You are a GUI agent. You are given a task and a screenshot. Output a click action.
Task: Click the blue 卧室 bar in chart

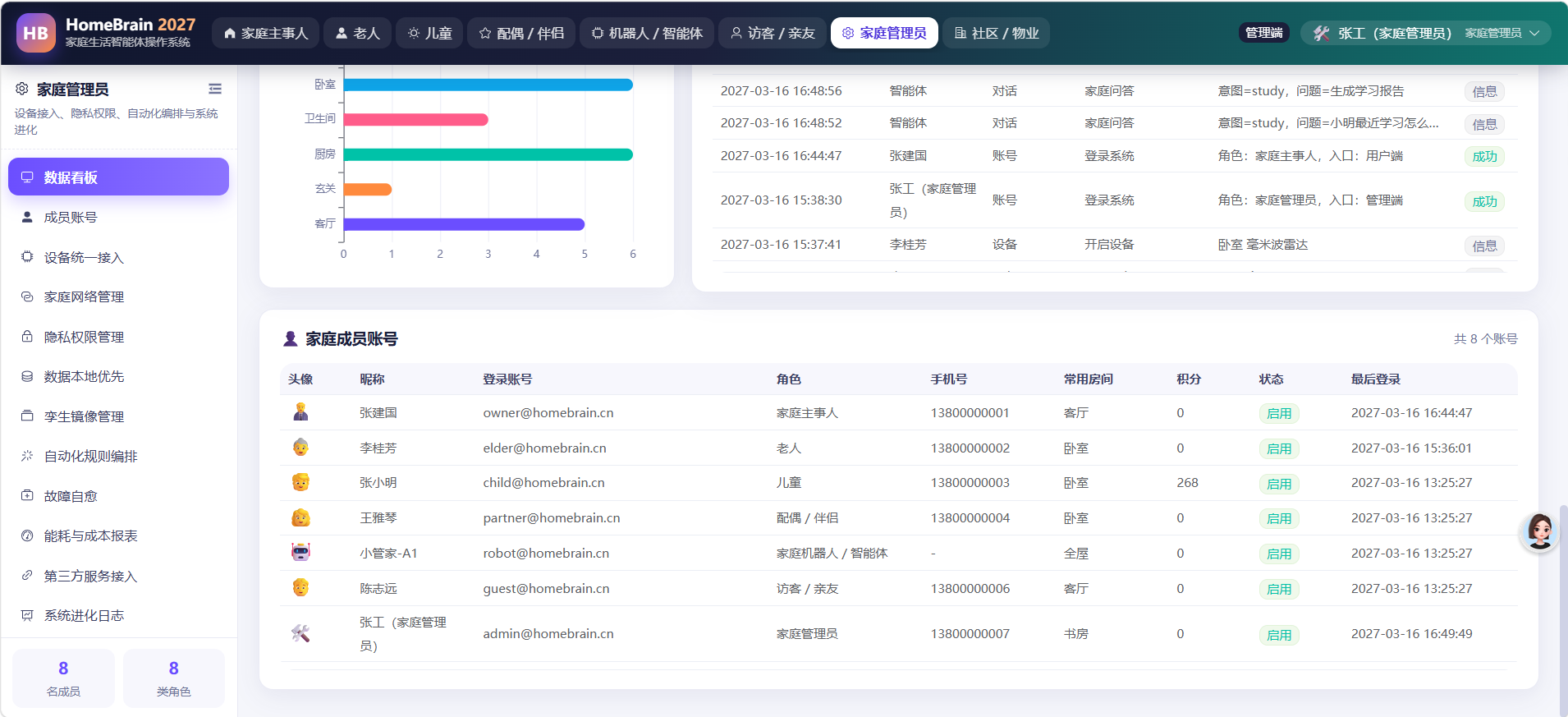tap(488, 85)
